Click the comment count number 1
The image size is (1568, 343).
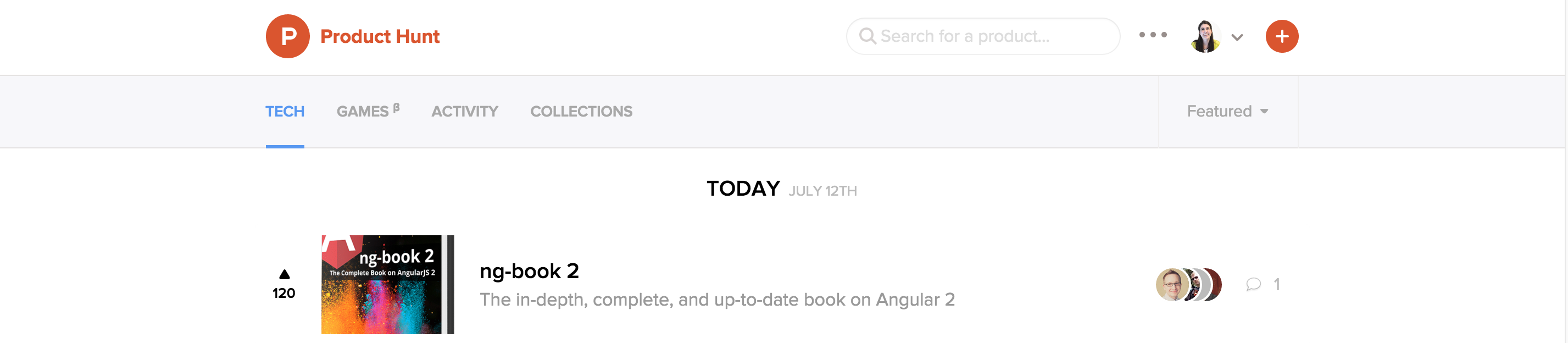[1276, 285]
